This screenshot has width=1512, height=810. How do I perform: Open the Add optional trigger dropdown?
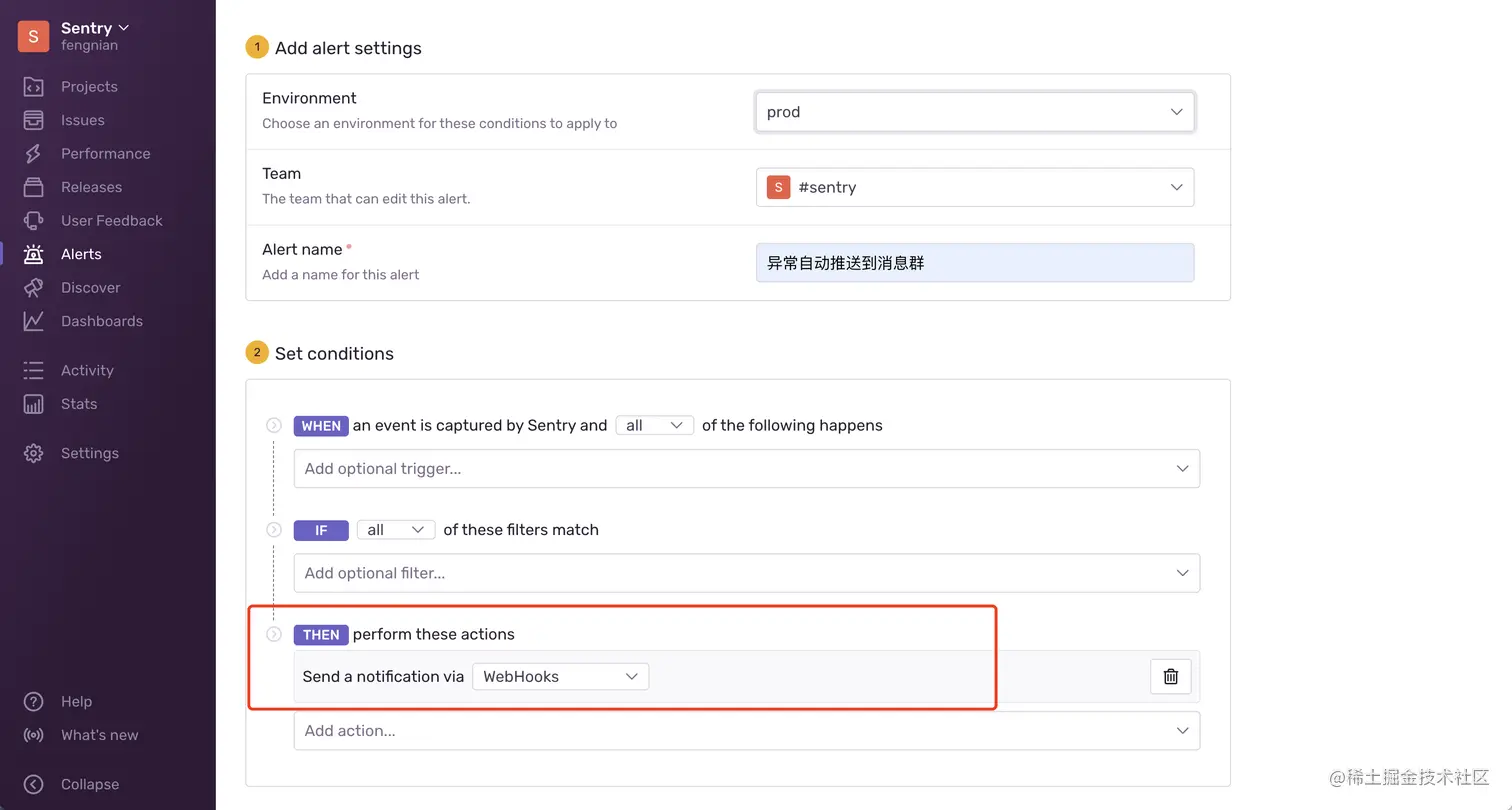click(x=747, y=469)
